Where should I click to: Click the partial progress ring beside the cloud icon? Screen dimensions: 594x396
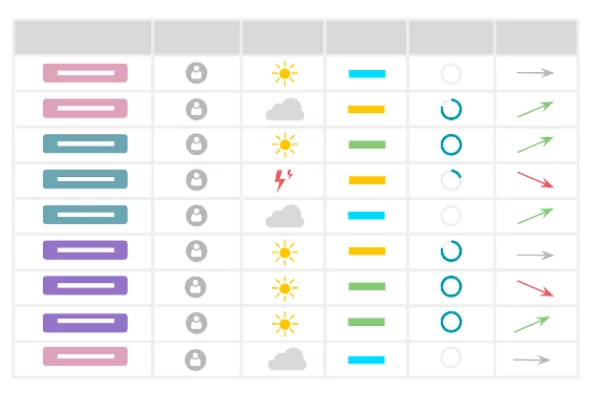point(451,109)
